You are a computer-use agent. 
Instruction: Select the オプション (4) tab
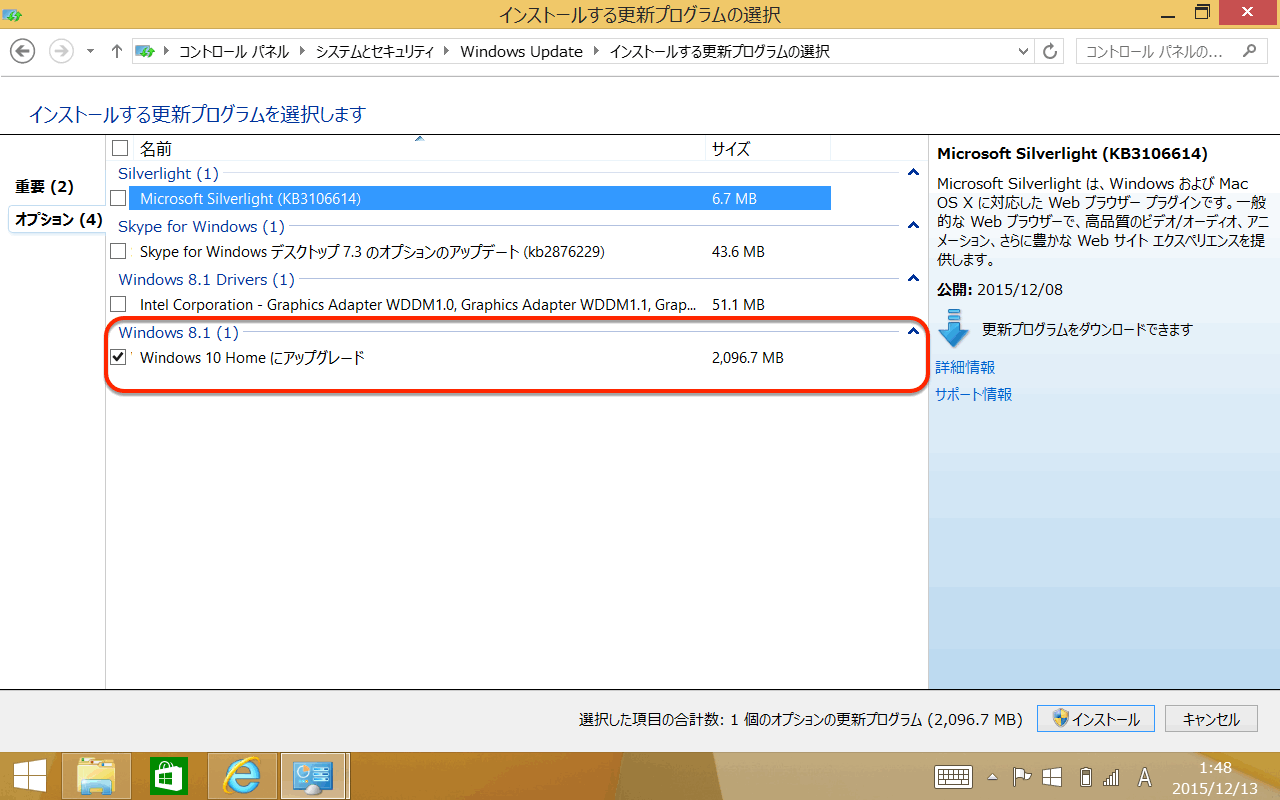coord(58,219)
